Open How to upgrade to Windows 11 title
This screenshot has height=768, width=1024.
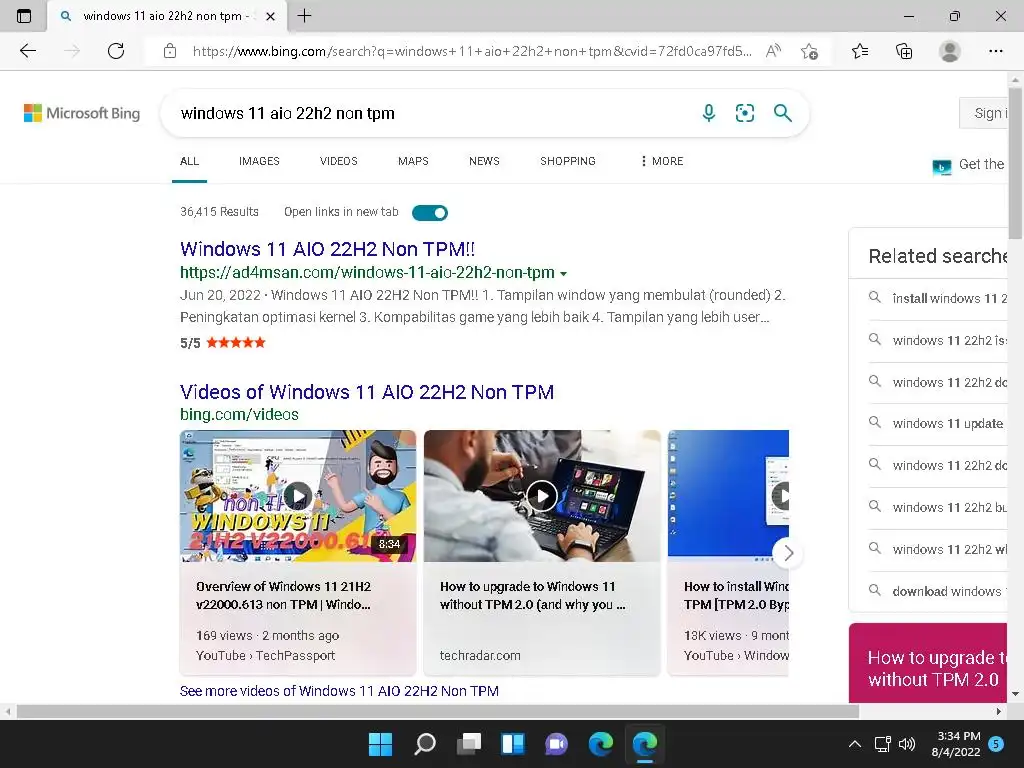[x=532, y=596]
